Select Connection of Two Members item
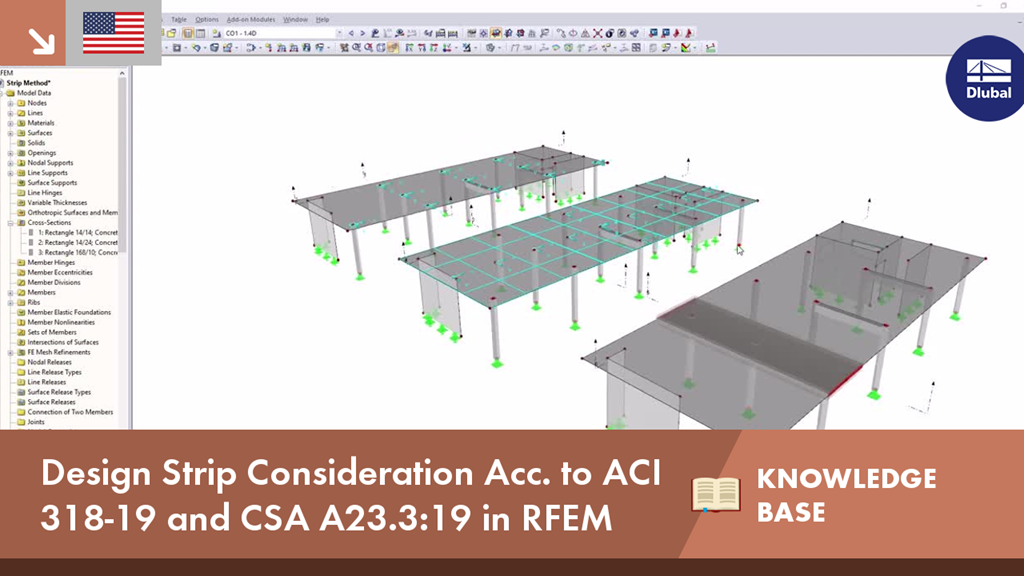The image size is (1024, 576). (x=71, y=412)
